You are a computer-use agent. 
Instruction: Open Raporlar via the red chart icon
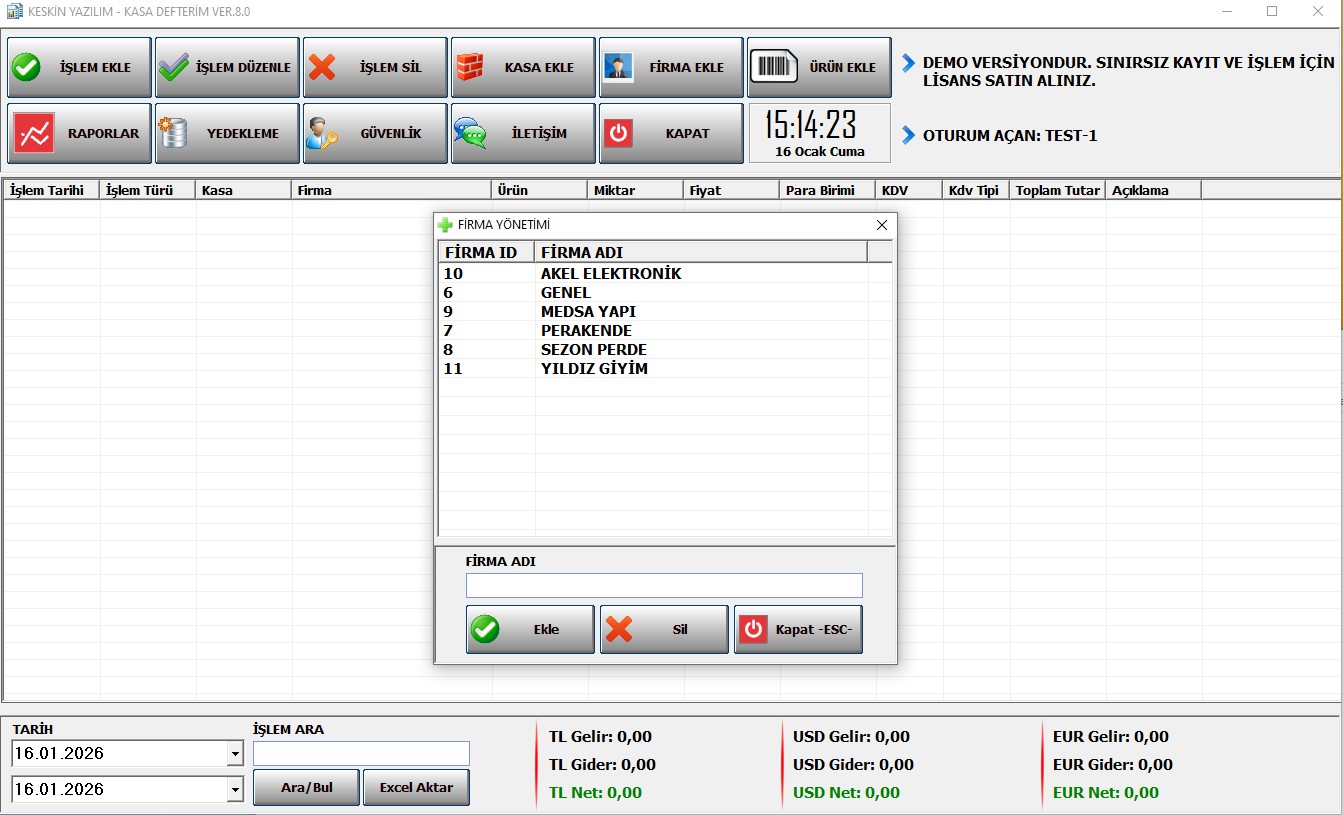pyautogui.click(x=36, y=134)
